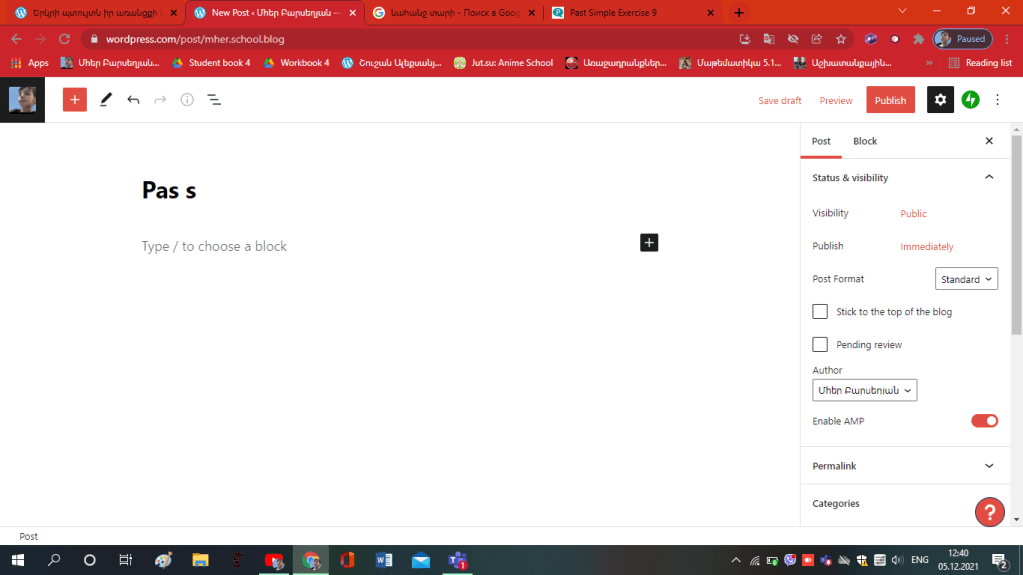Close the settings sidebar panel
Screen dimensions: 1023x575
pyautogui.click(x=989, y=141)
